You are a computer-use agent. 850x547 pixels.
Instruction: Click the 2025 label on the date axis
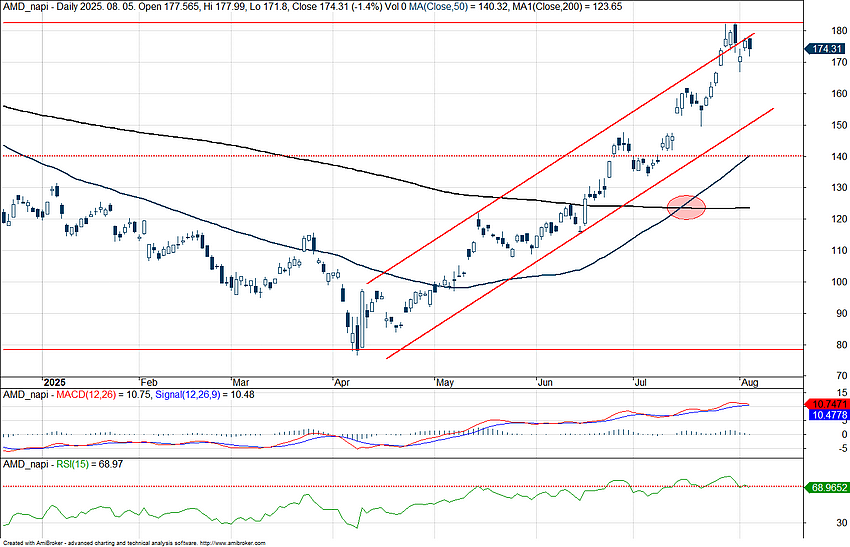coord(54,382)
